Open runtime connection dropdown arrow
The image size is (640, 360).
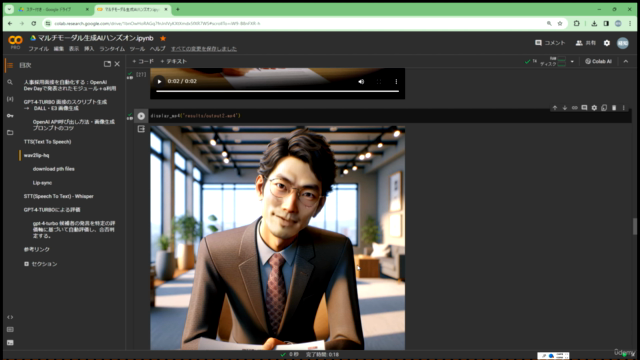572,62
